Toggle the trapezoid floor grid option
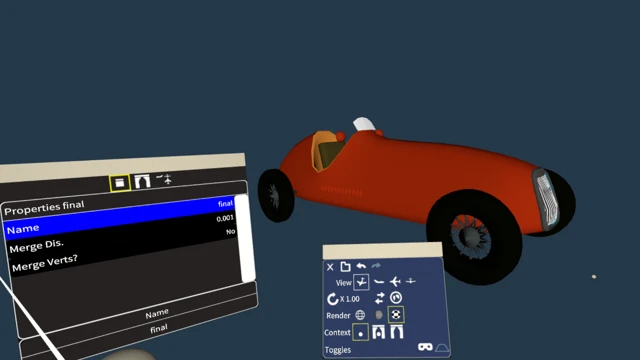The height and width of the screenshot is (360, 640). [x=442, y=348]
